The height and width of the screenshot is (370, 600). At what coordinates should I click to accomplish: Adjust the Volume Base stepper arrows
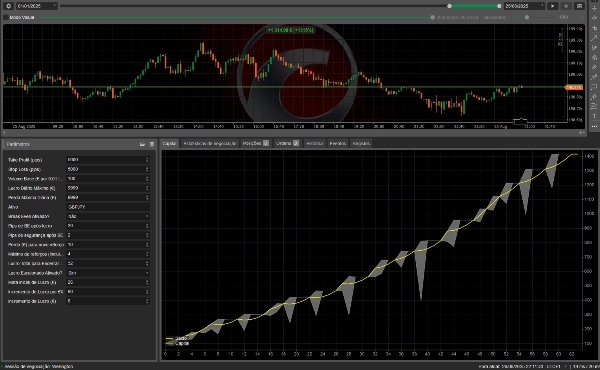point(147,179)
